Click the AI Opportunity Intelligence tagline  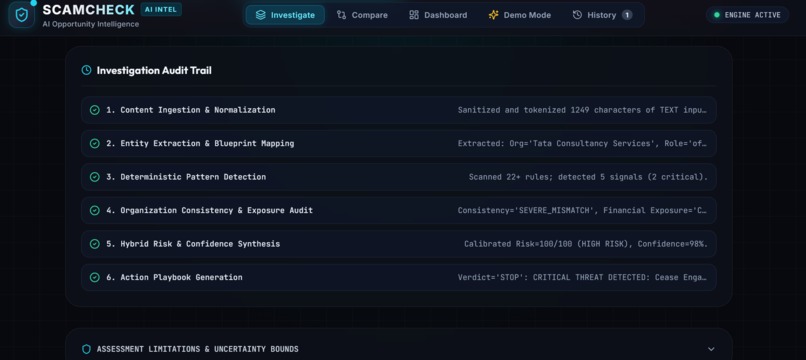click(x=90, y=24)
